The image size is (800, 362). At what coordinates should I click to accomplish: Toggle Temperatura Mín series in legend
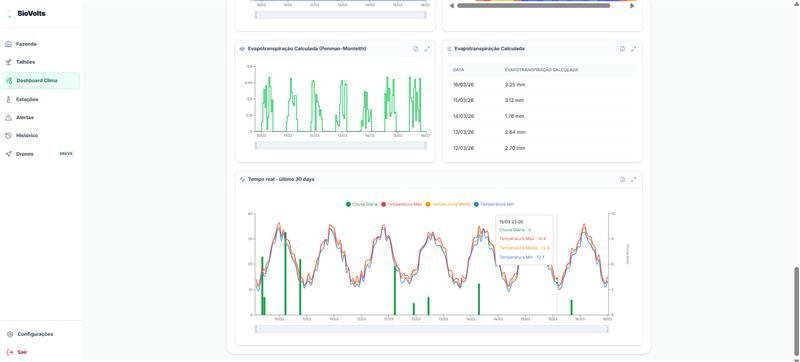click(x=494, y=204)
